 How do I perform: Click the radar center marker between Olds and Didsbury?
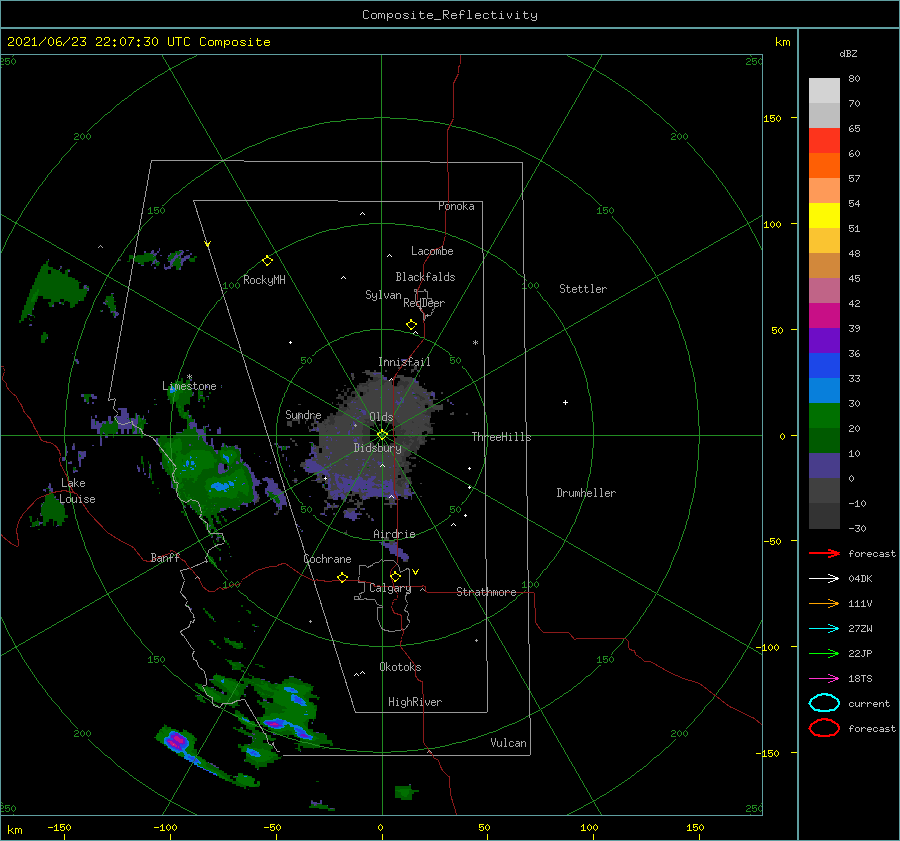tap(382, 435)
